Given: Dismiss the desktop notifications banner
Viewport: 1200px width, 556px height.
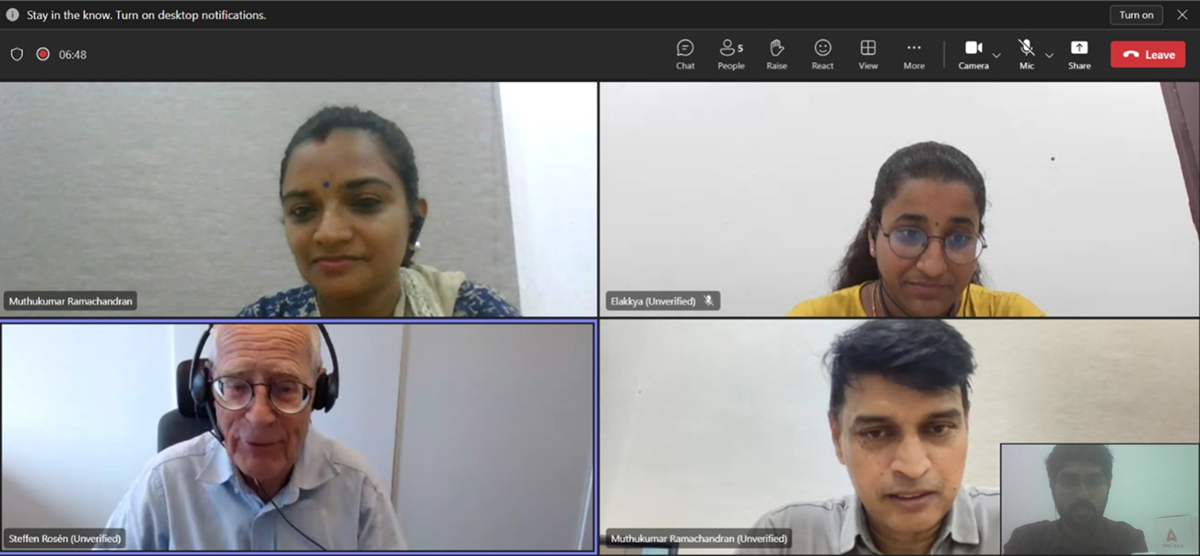Looking at the screenshot, I should tap(1181, 15).
